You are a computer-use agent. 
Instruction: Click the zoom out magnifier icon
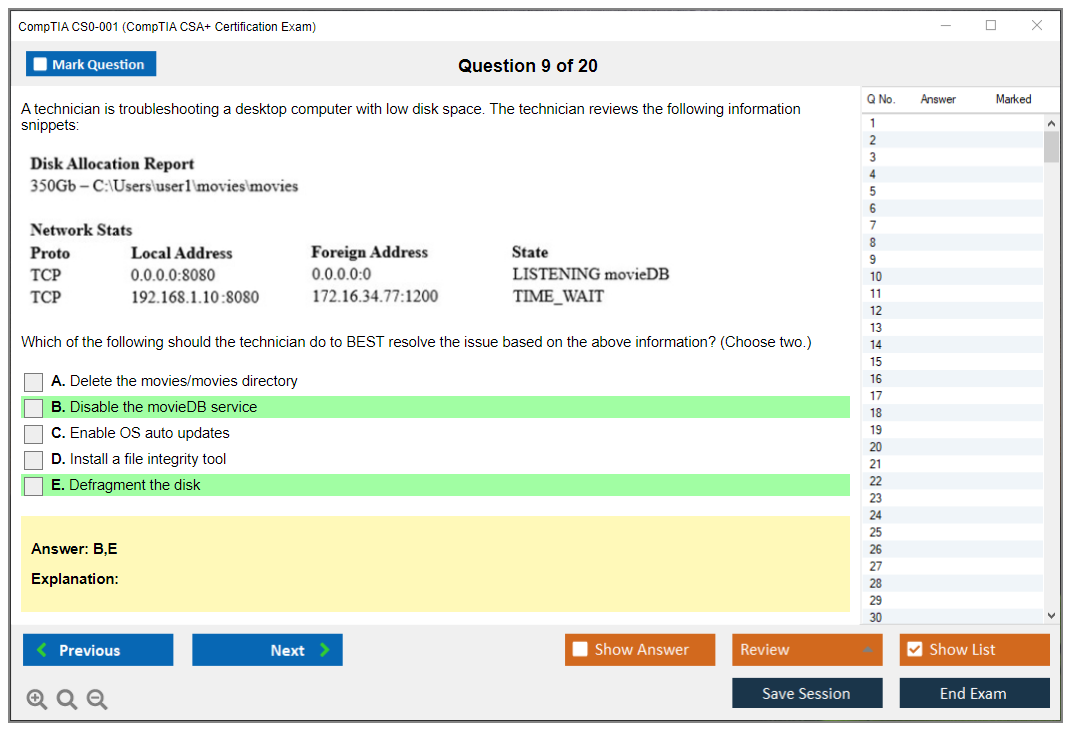pyautogui.click(x=97, y=700)
